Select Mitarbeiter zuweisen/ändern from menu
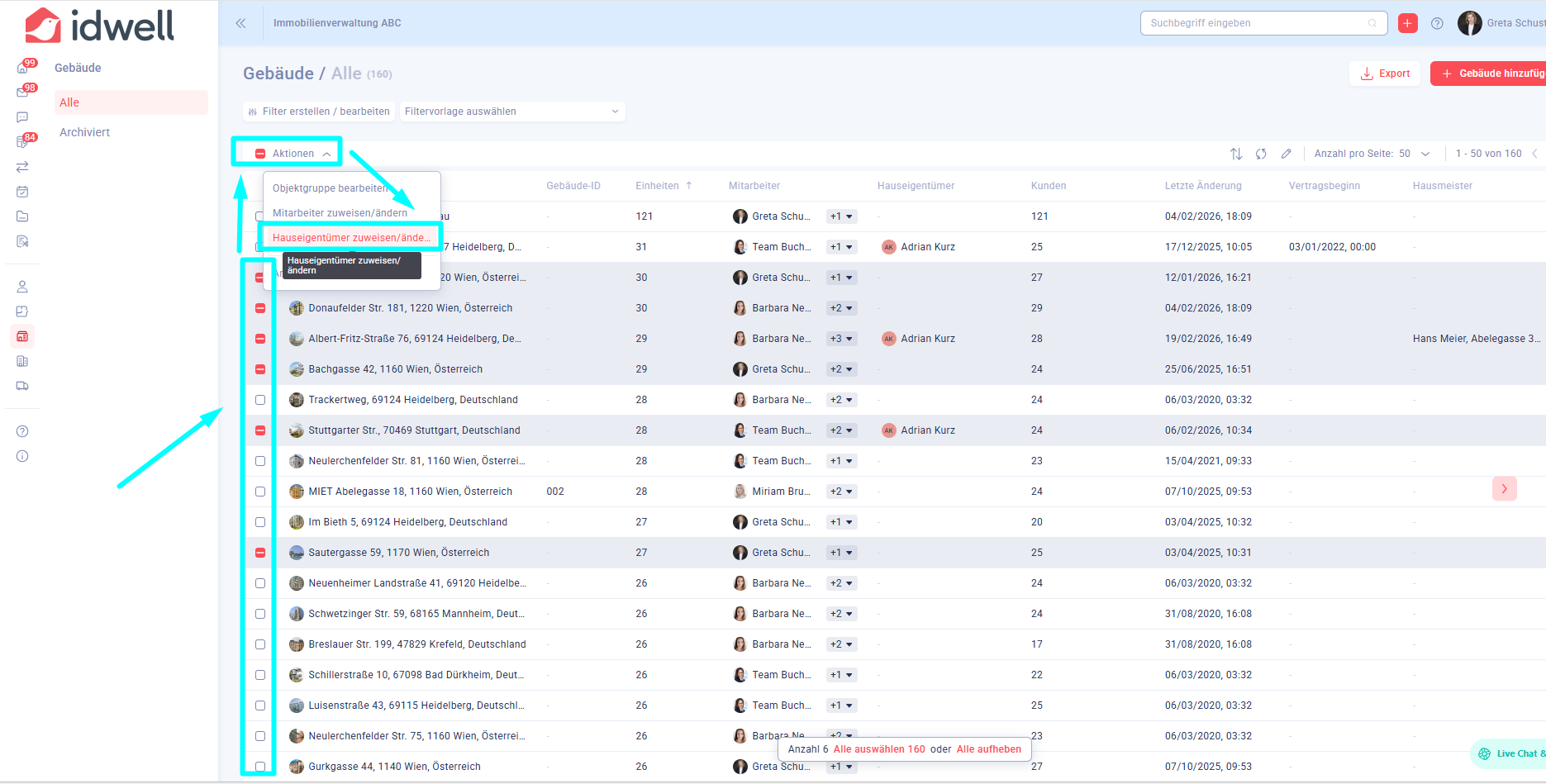This screenshot has width=1546, height=784. coord(340,213)
